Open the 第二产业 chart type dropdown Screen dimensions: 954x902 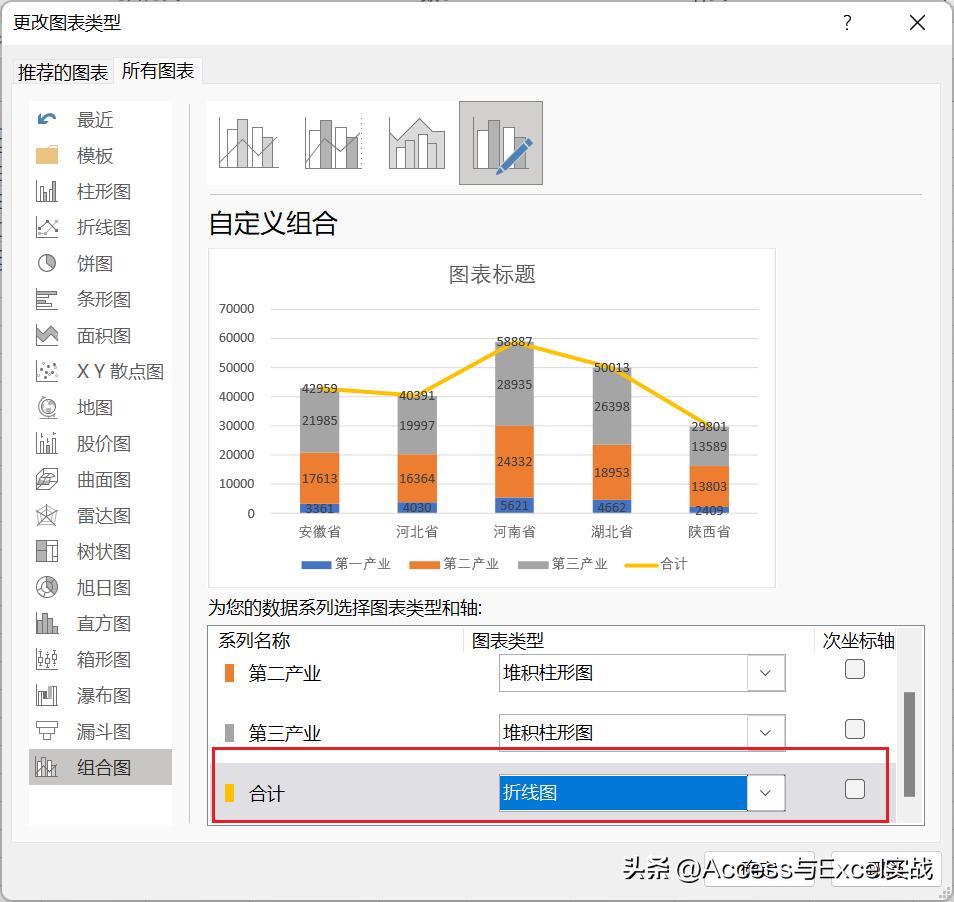click(766, 673)
